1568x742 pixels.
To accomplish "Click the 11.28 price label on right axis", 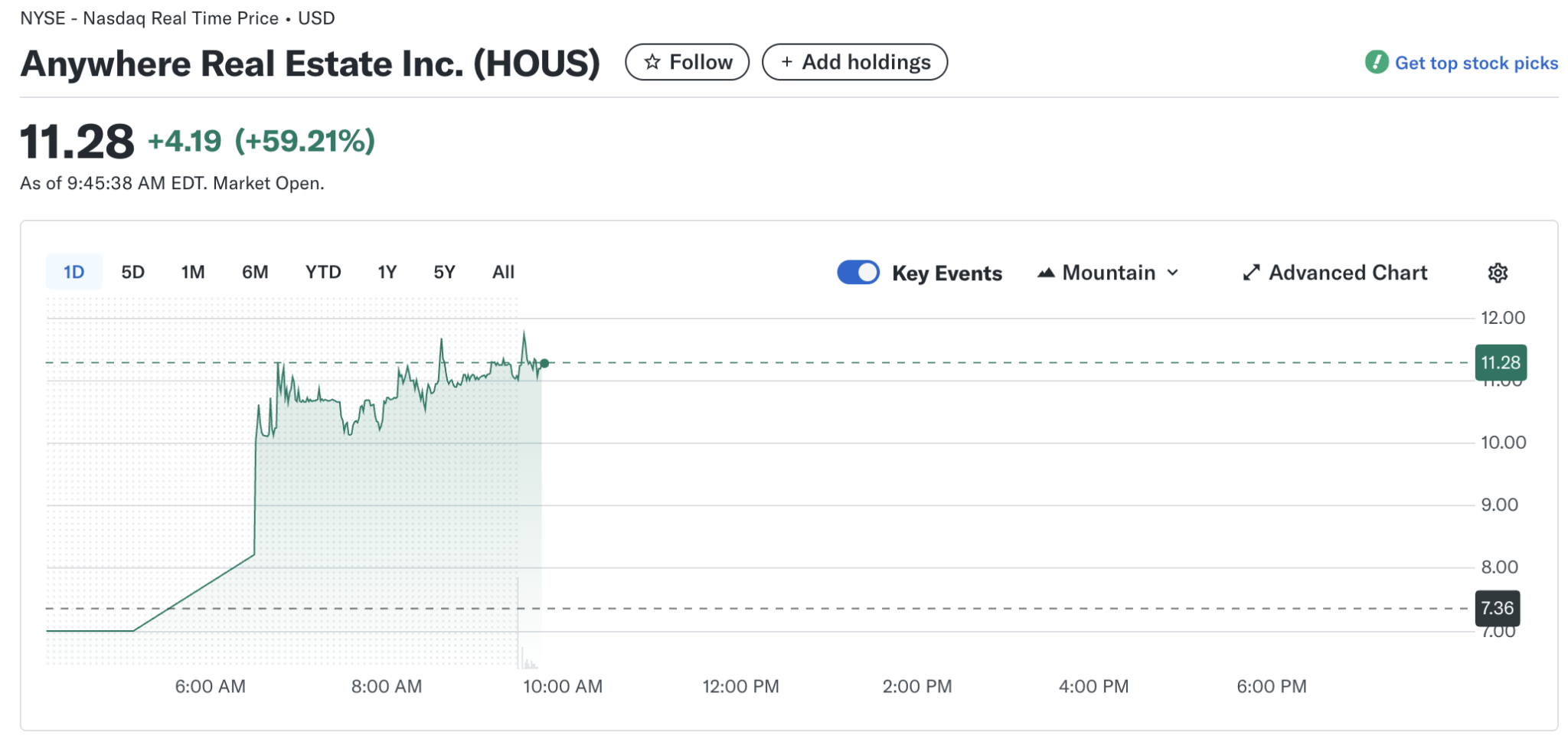I will (1501, 362).
